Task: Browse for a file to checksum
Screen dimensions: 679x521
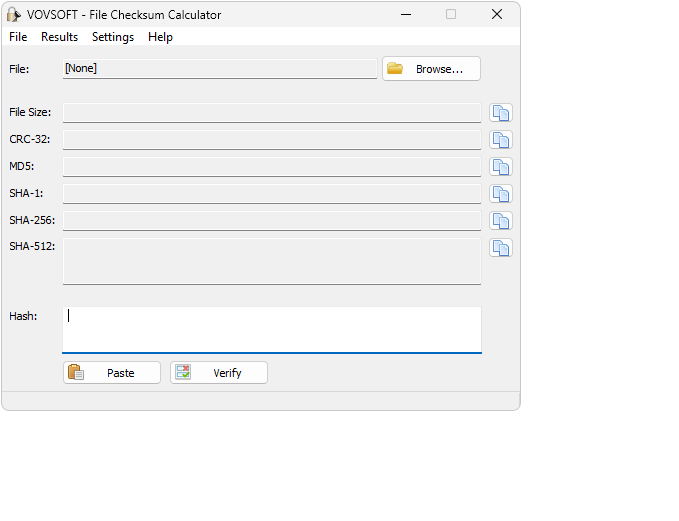Action: 431,68
